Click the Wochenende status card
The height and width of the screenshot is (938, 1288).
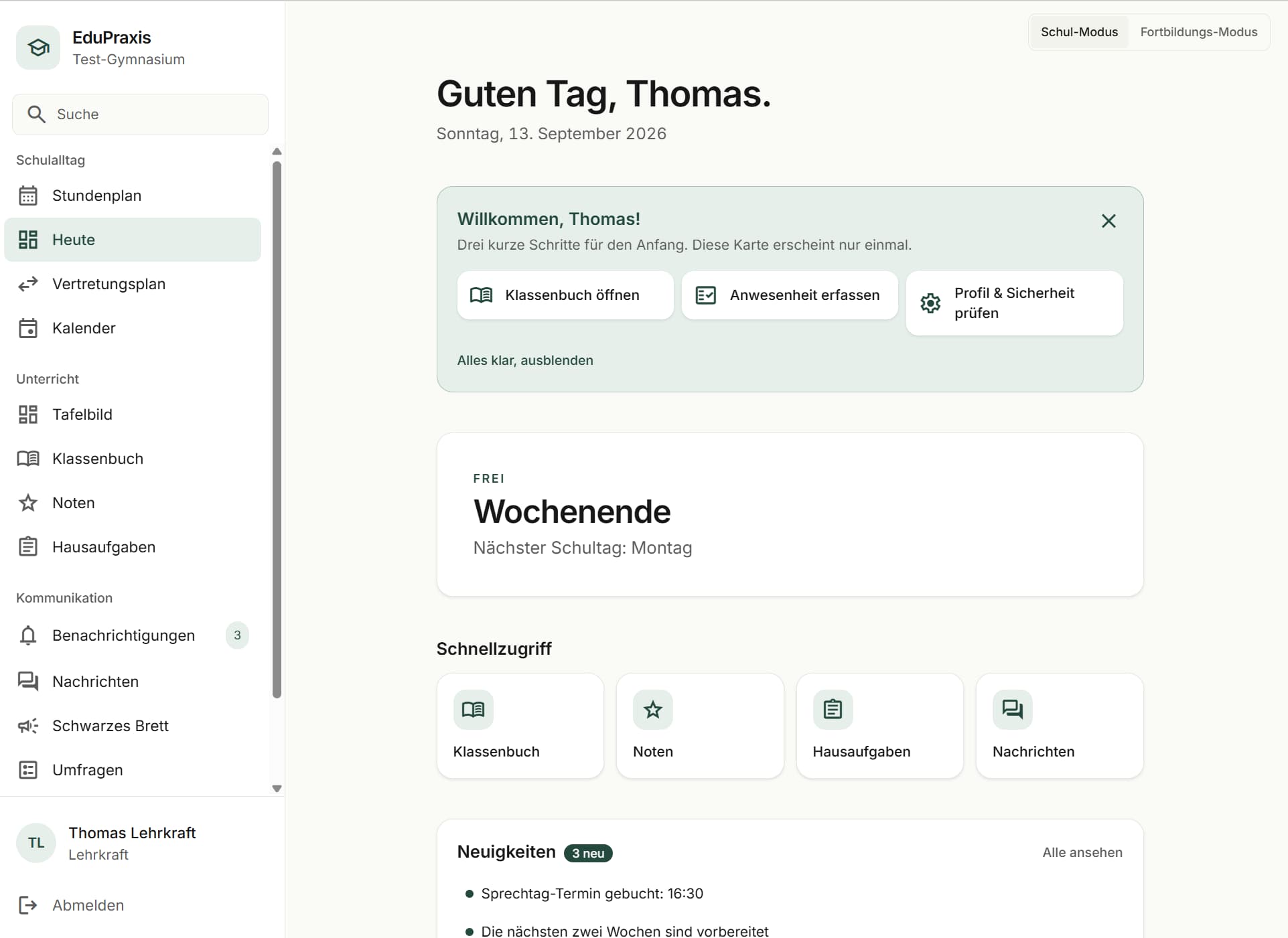click(x=790, y=514)
